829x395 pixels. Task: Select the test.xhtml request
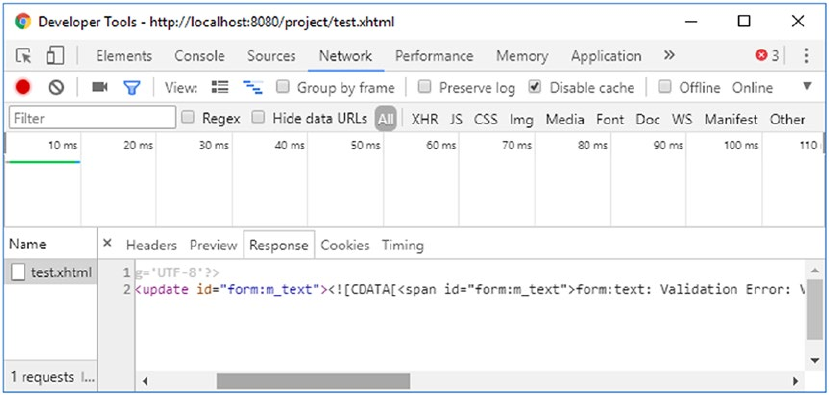(x=51, y=273)
